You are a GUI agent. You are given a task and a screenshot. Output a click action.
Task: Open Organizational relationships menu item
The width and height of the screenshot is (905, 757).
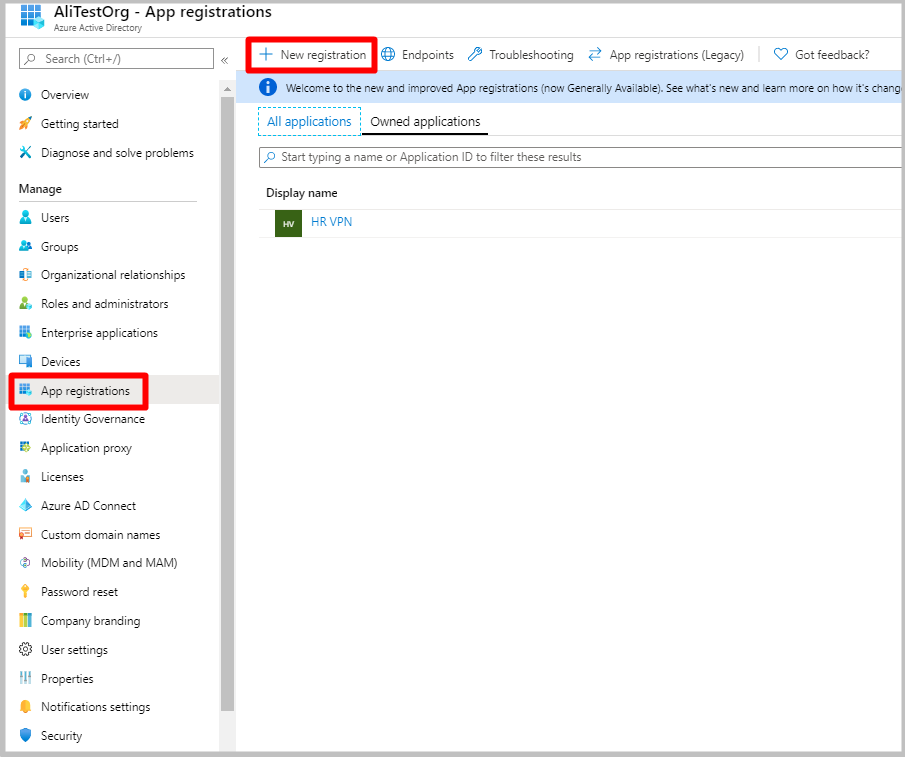(113, 275)
